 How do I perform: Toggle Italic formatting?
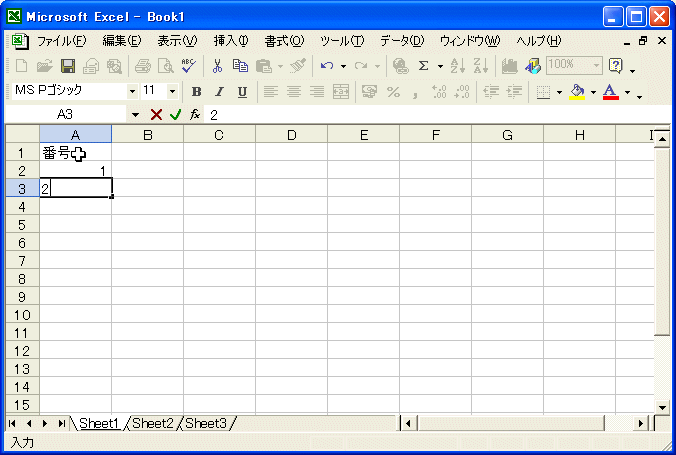pyautogui.click(x=219, y=91)
